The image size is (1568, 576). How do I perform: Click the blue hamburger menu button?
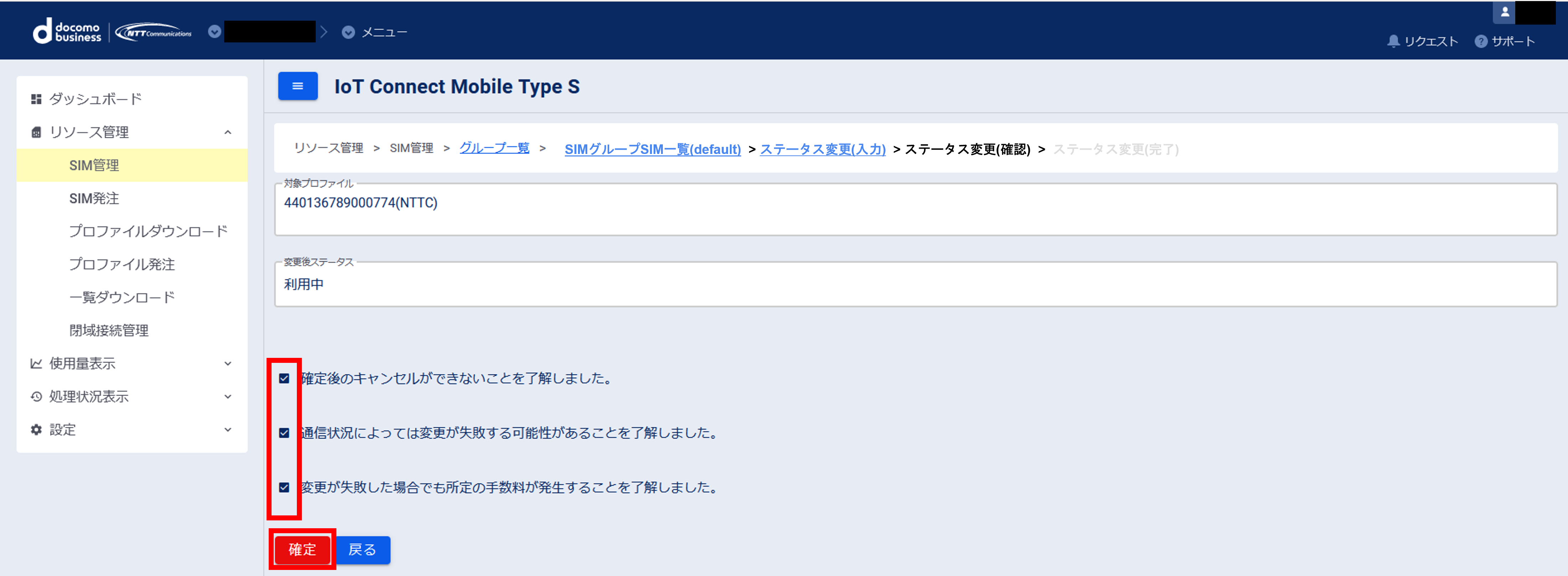tap(298, 86)
